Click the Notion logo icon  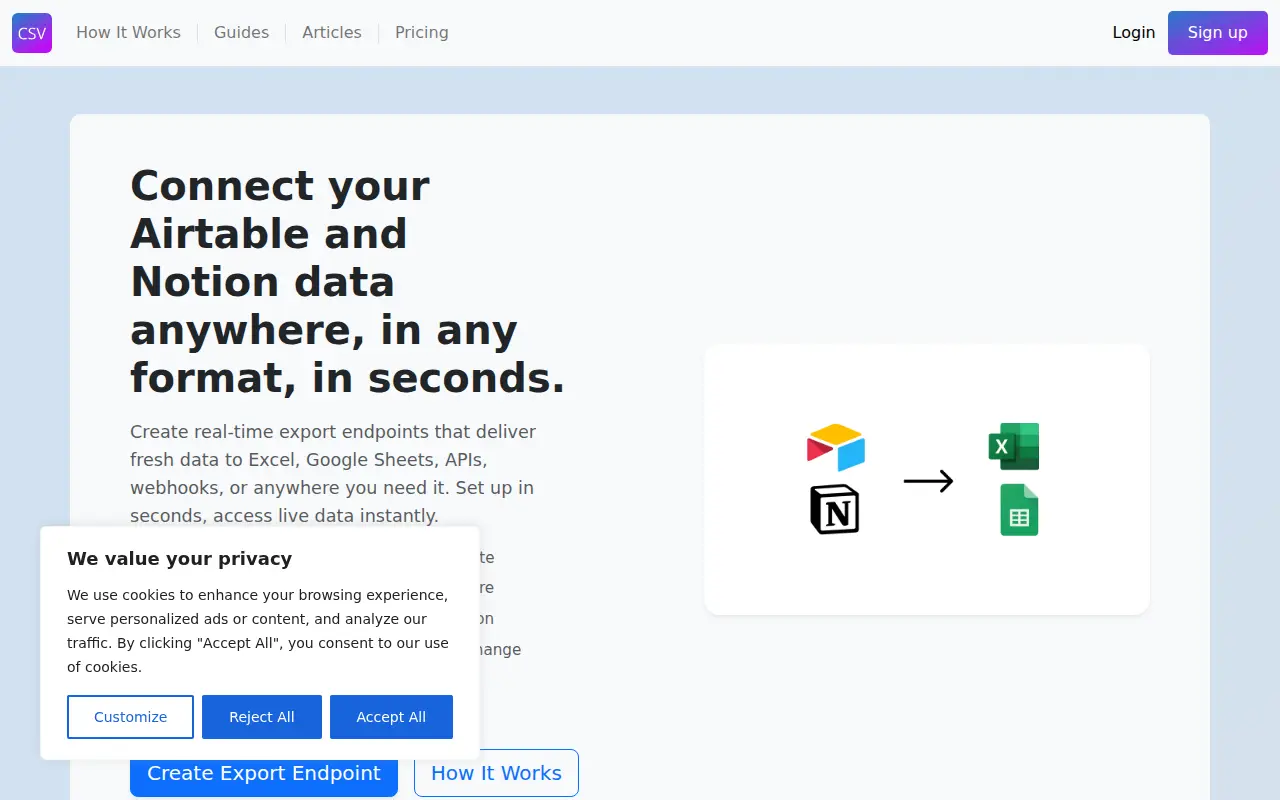[x=835, y=509]
